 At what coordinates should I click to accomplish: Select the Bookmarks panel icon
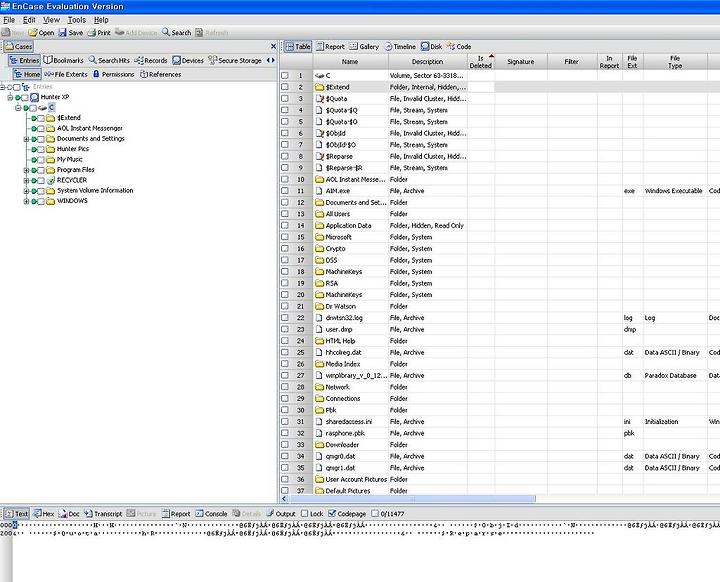point(48,60)
